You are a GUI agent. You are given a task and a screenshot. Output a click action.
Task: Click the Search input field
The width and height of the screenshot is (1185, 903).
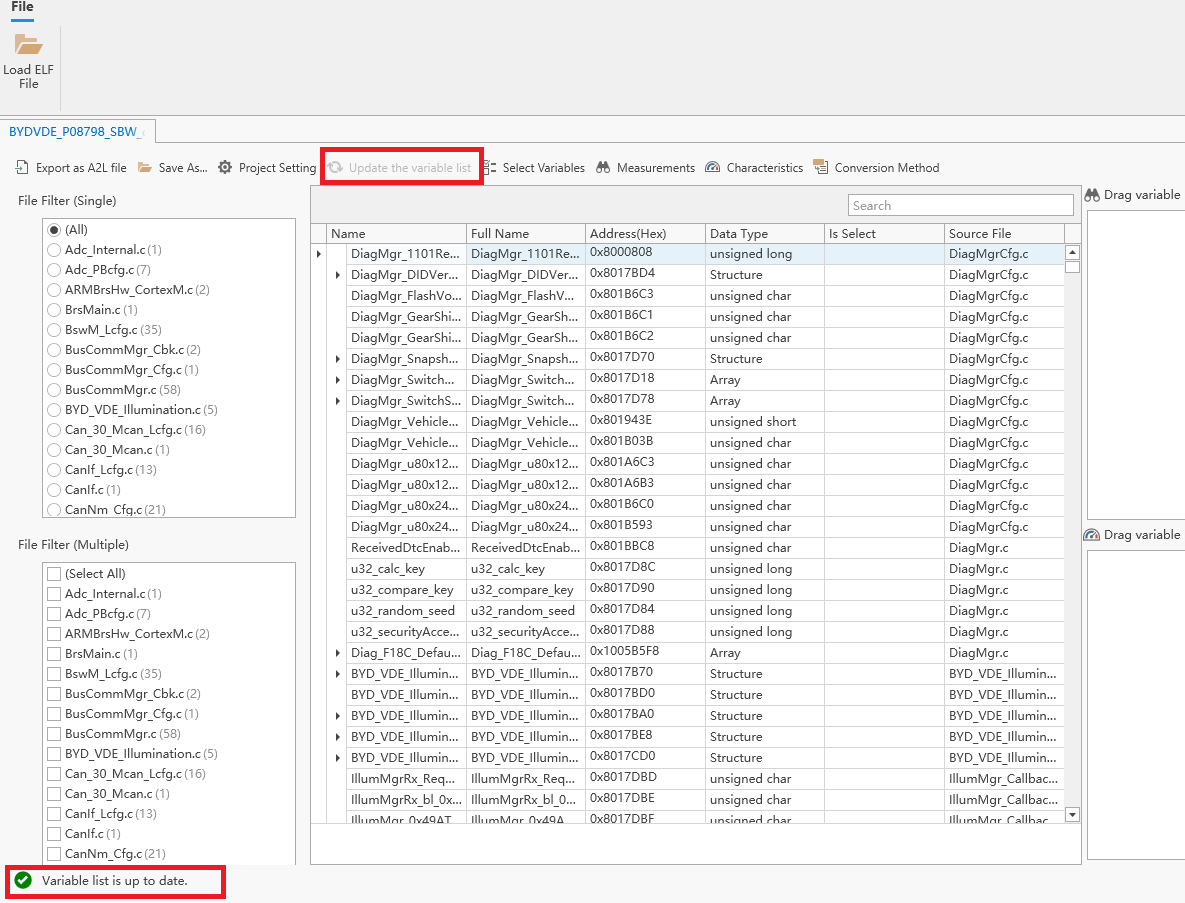pos(960,206)
